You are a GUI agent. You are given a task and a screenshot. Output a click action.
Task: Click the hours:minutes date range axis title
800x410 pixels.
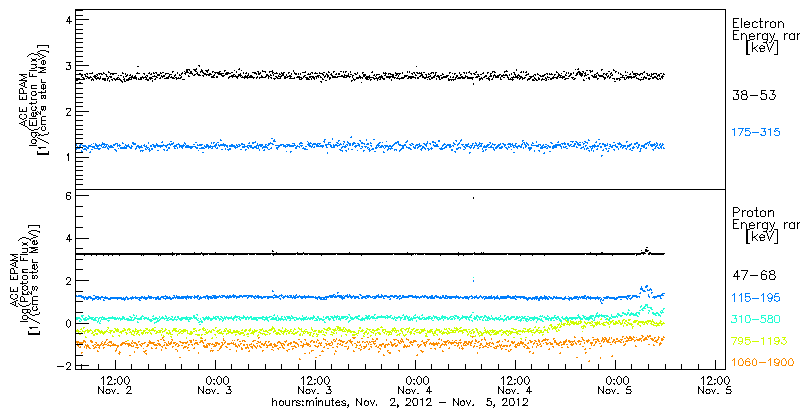(x=399, y=403)
